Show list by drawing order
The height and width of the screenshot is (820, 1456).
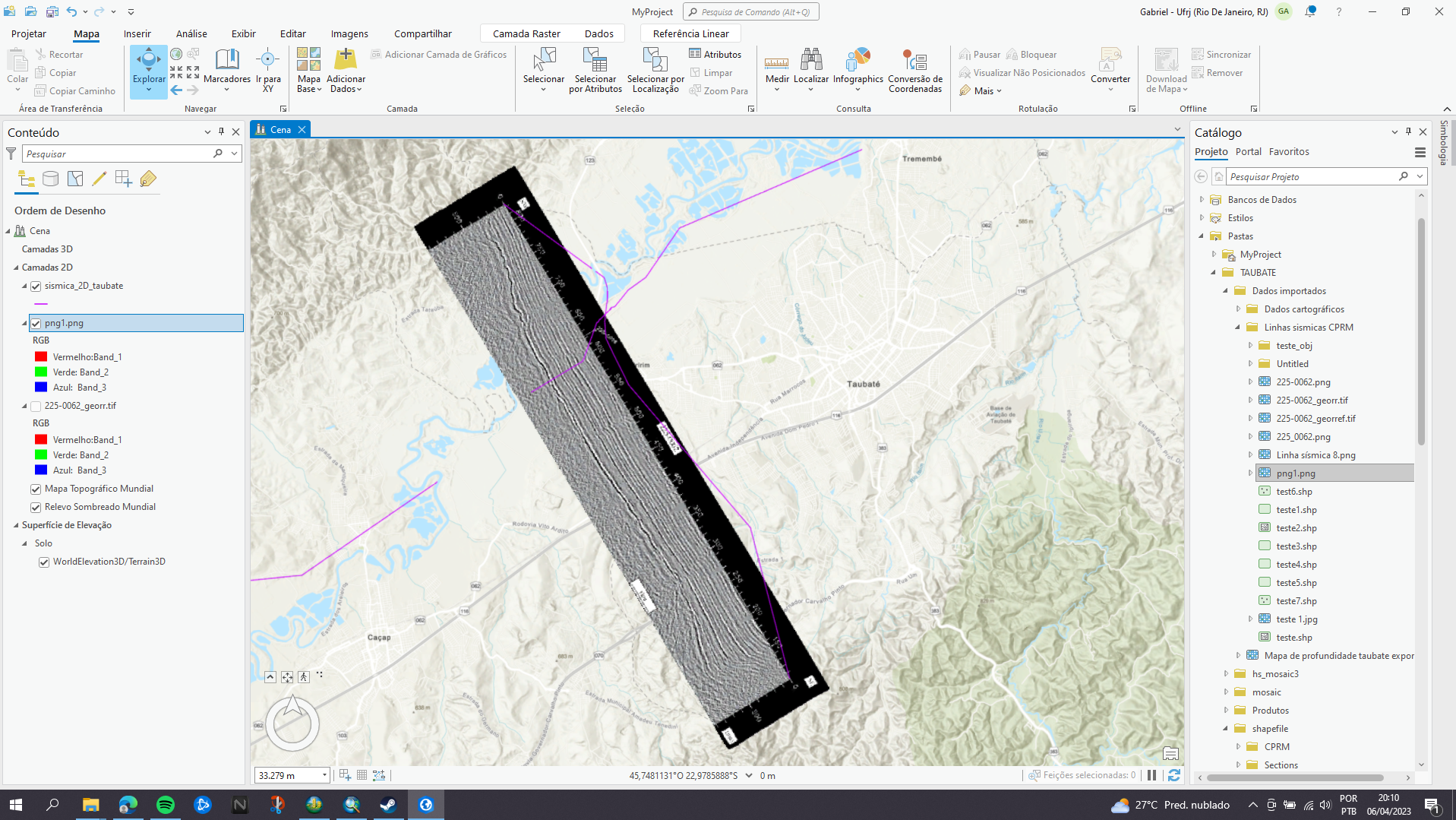click(x=27, y=179)
